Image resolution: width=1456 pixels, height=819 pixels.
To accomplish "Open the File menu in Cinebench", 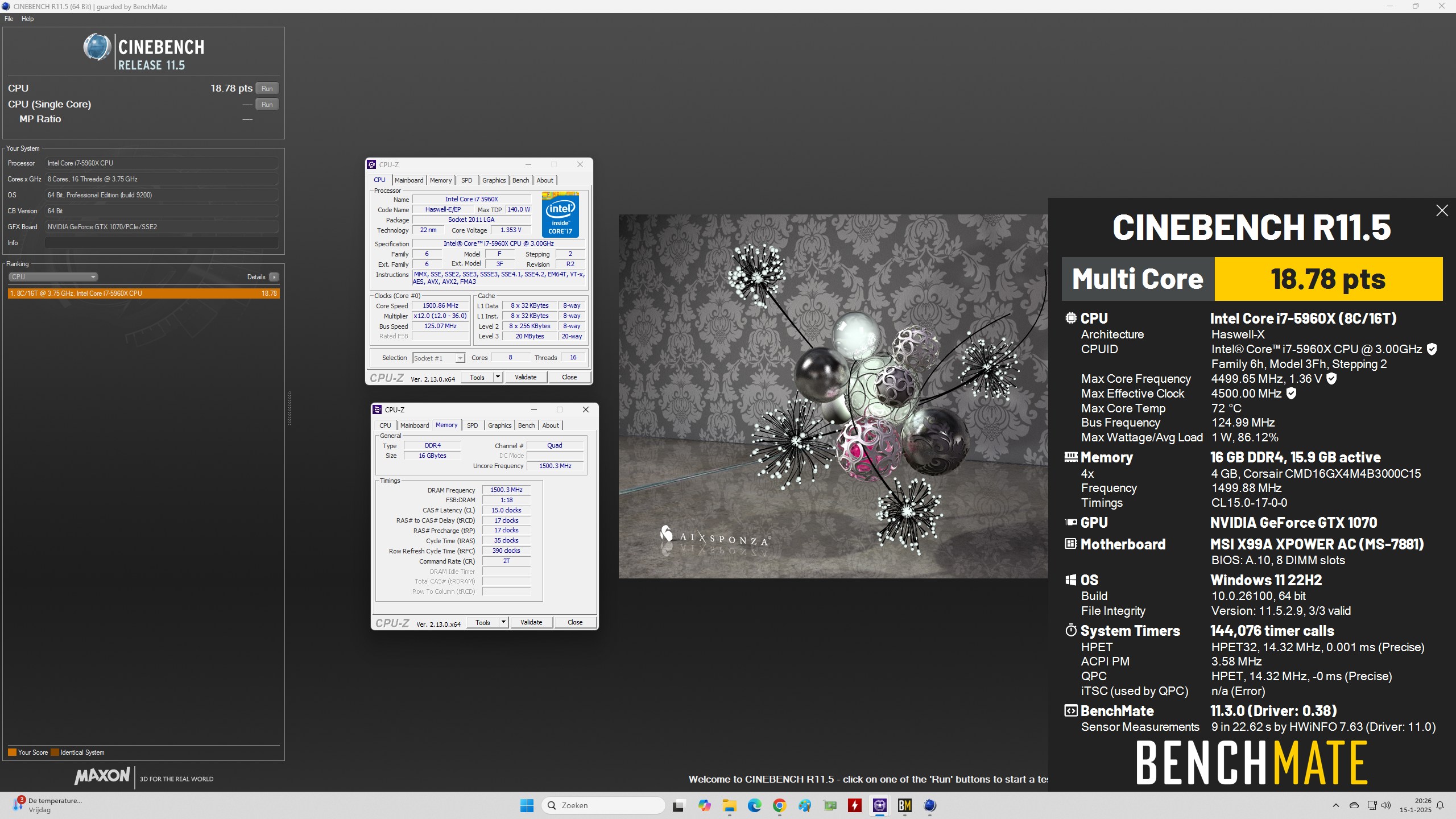I will pyautogui.click(x=9, y=19).
